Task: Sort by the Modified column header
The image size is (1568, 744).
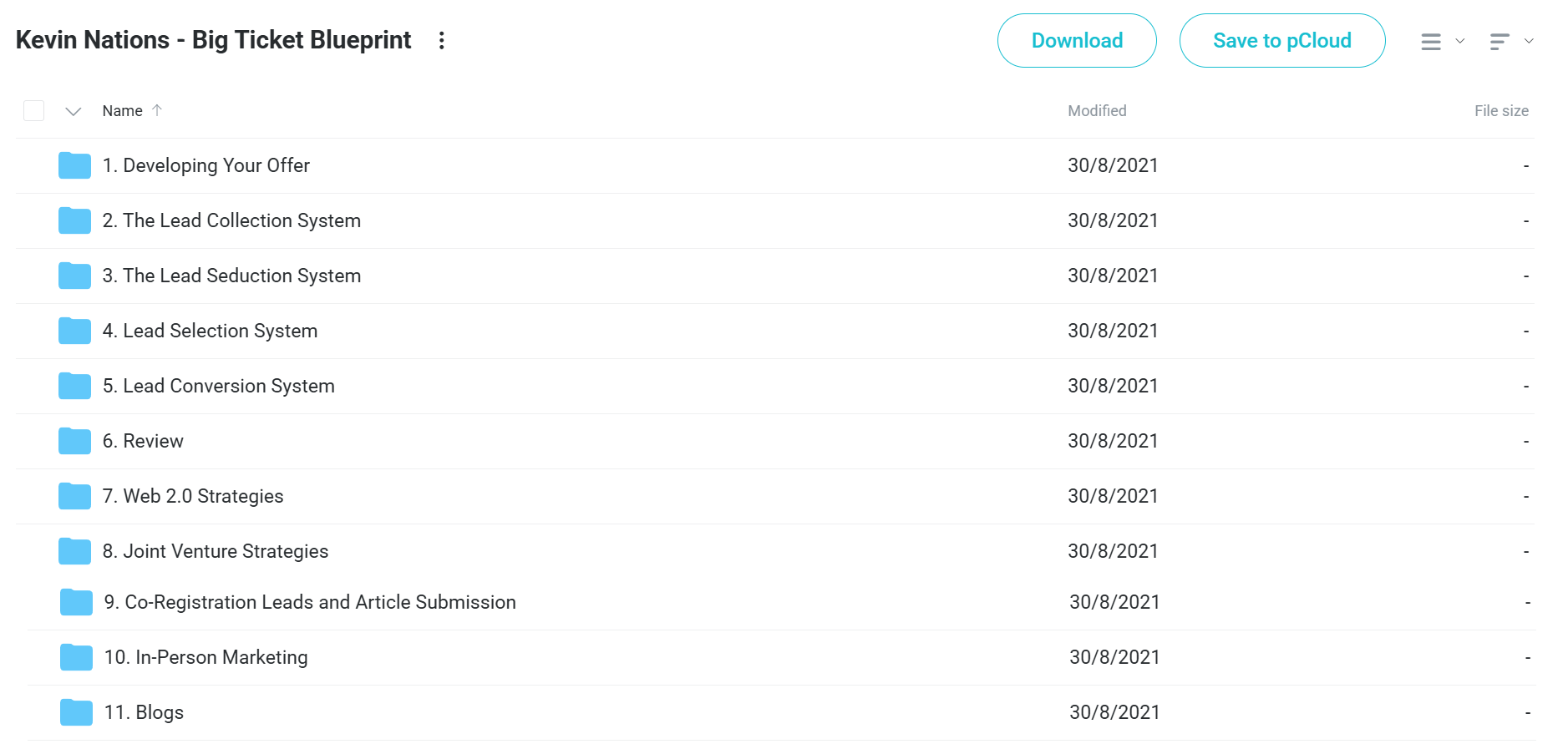Action: click(x=1097, y=110)
